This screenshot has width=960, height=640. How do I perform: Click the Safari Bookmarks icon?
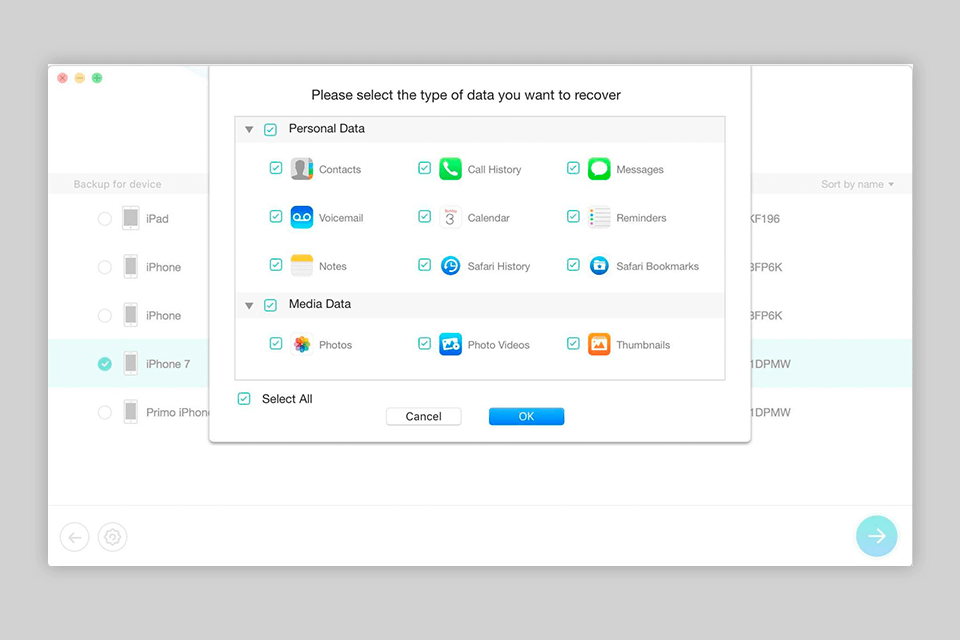tap(599, 266)
